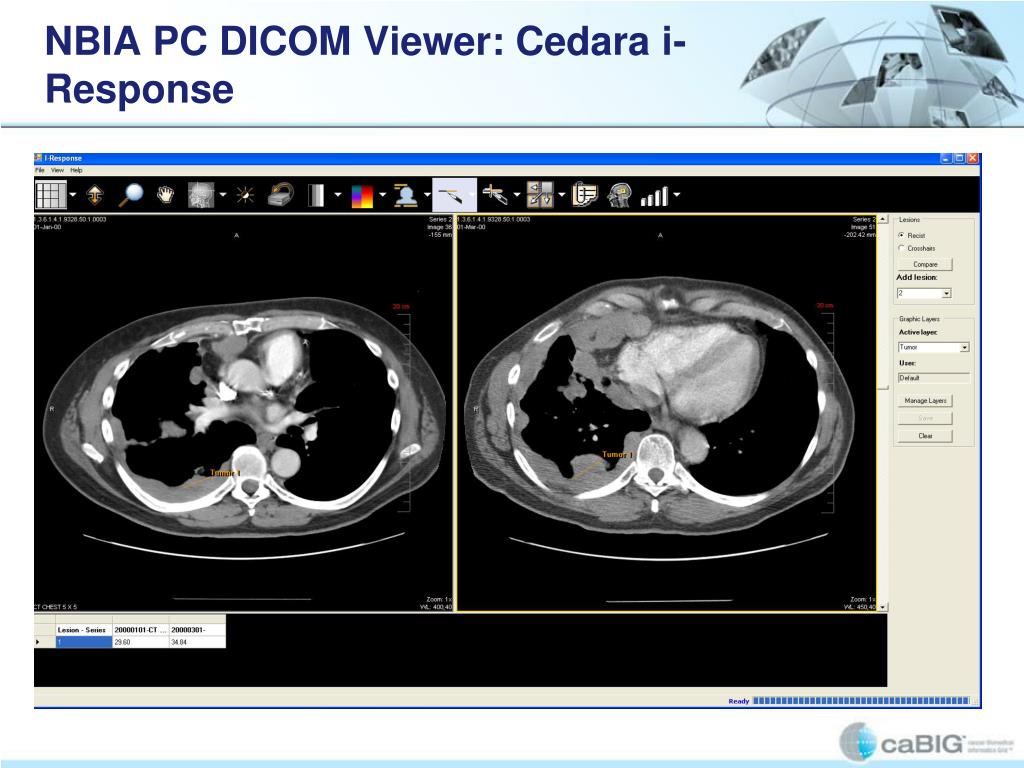Open the Add lesion dropdown

pos(924,294)
